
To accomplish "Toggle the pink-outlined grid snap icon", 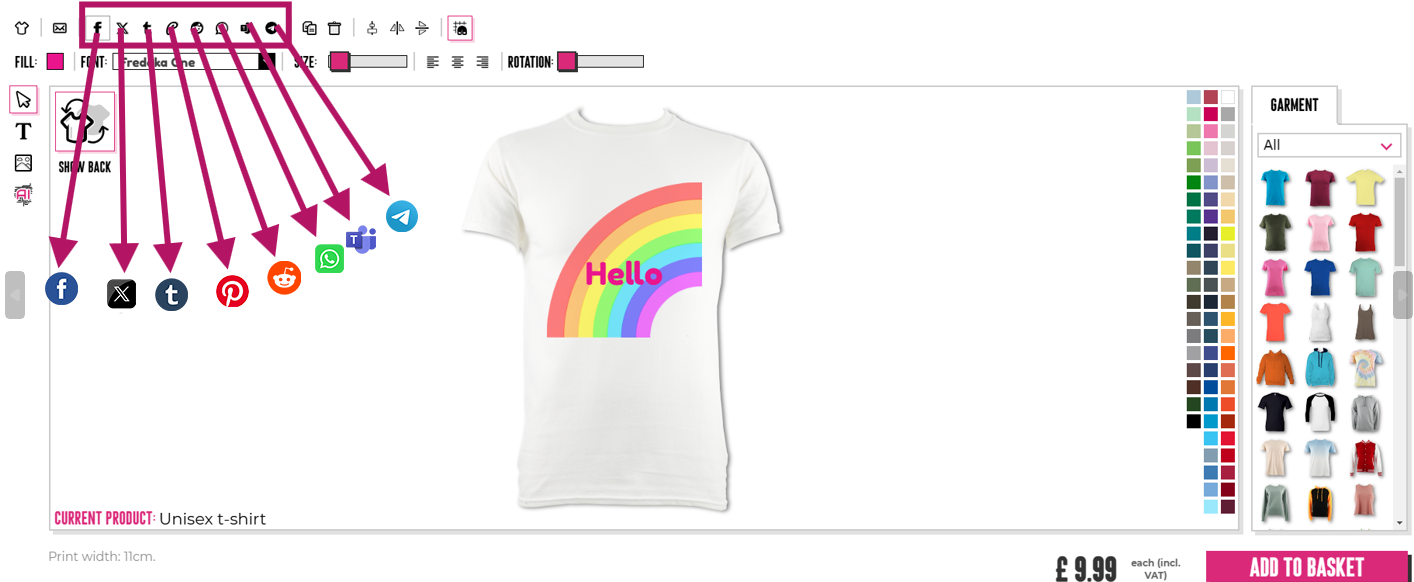I will (460, 28).
